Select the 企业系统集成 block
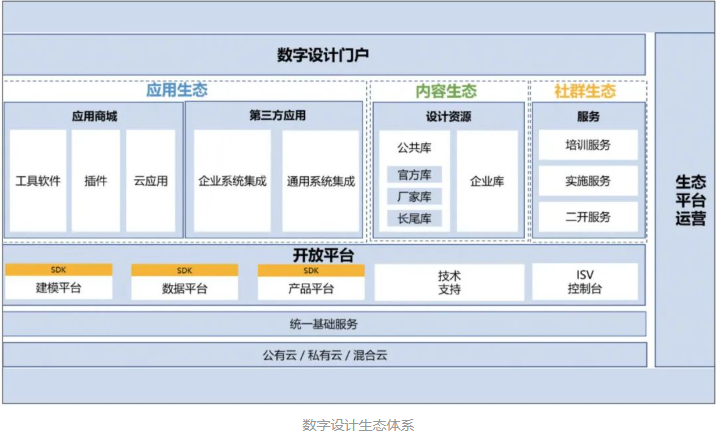This screenshot has height=441, width=716. coord(232,181)
